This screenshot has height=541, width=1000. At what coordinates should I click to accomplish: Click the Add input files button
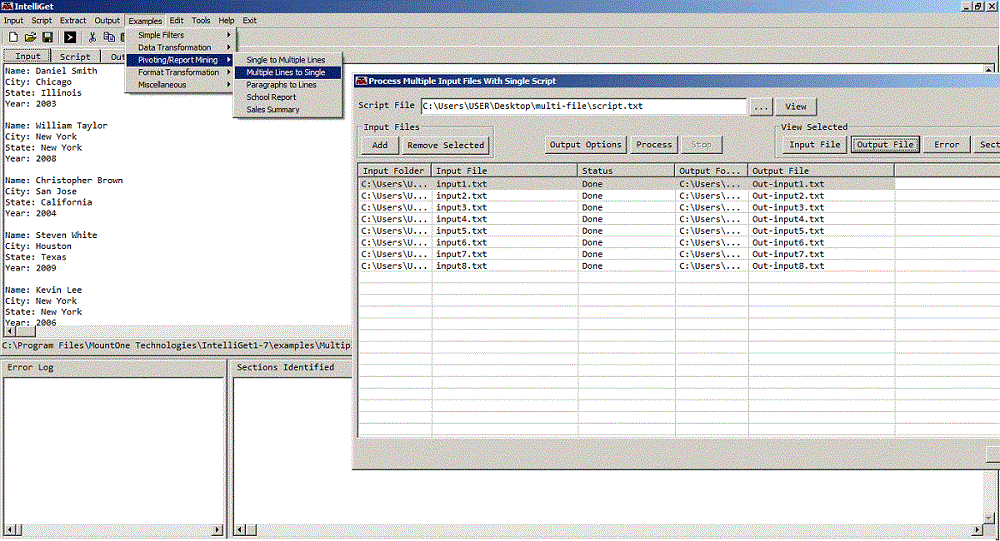379,145
